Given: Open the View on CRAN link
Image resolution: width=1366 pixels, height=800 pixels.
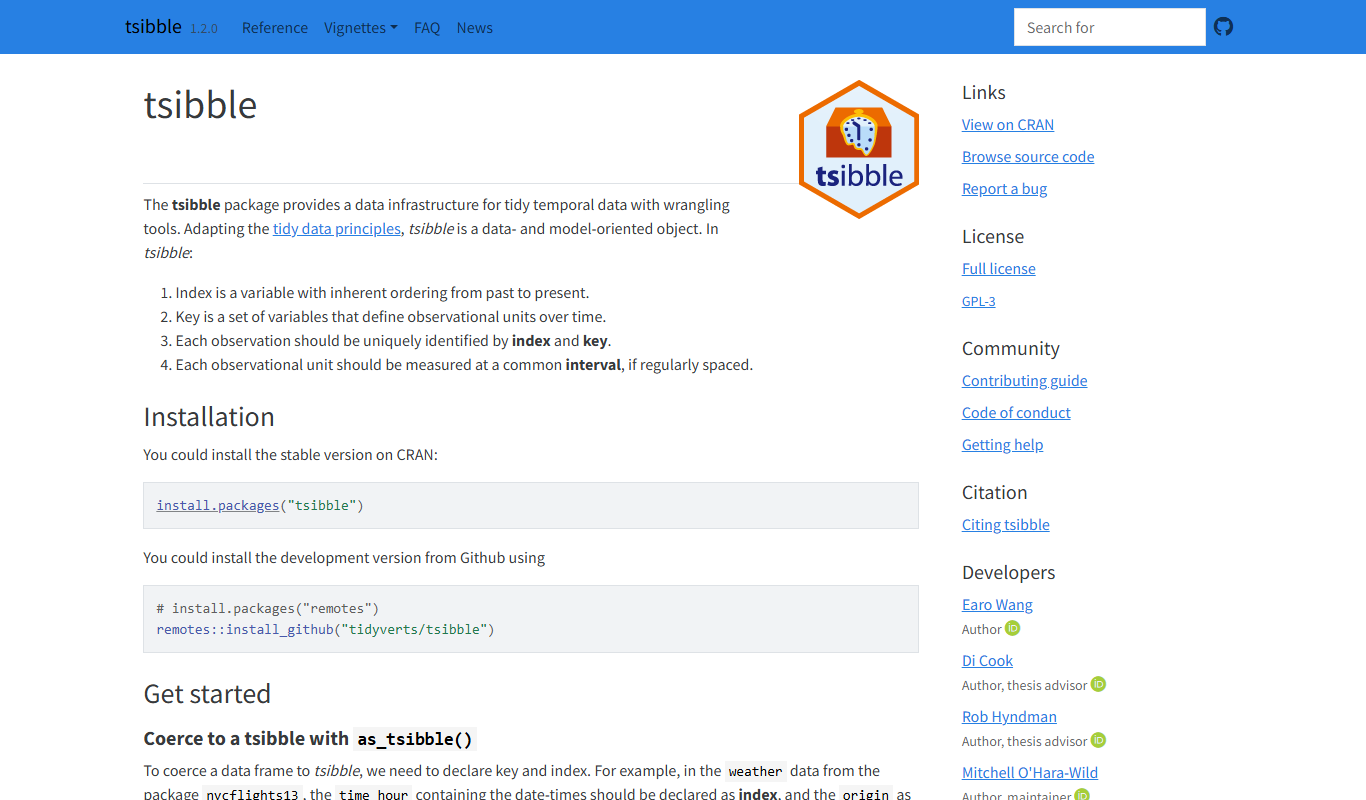Looking at the screenshot, I should click(x=1008, y=125).
